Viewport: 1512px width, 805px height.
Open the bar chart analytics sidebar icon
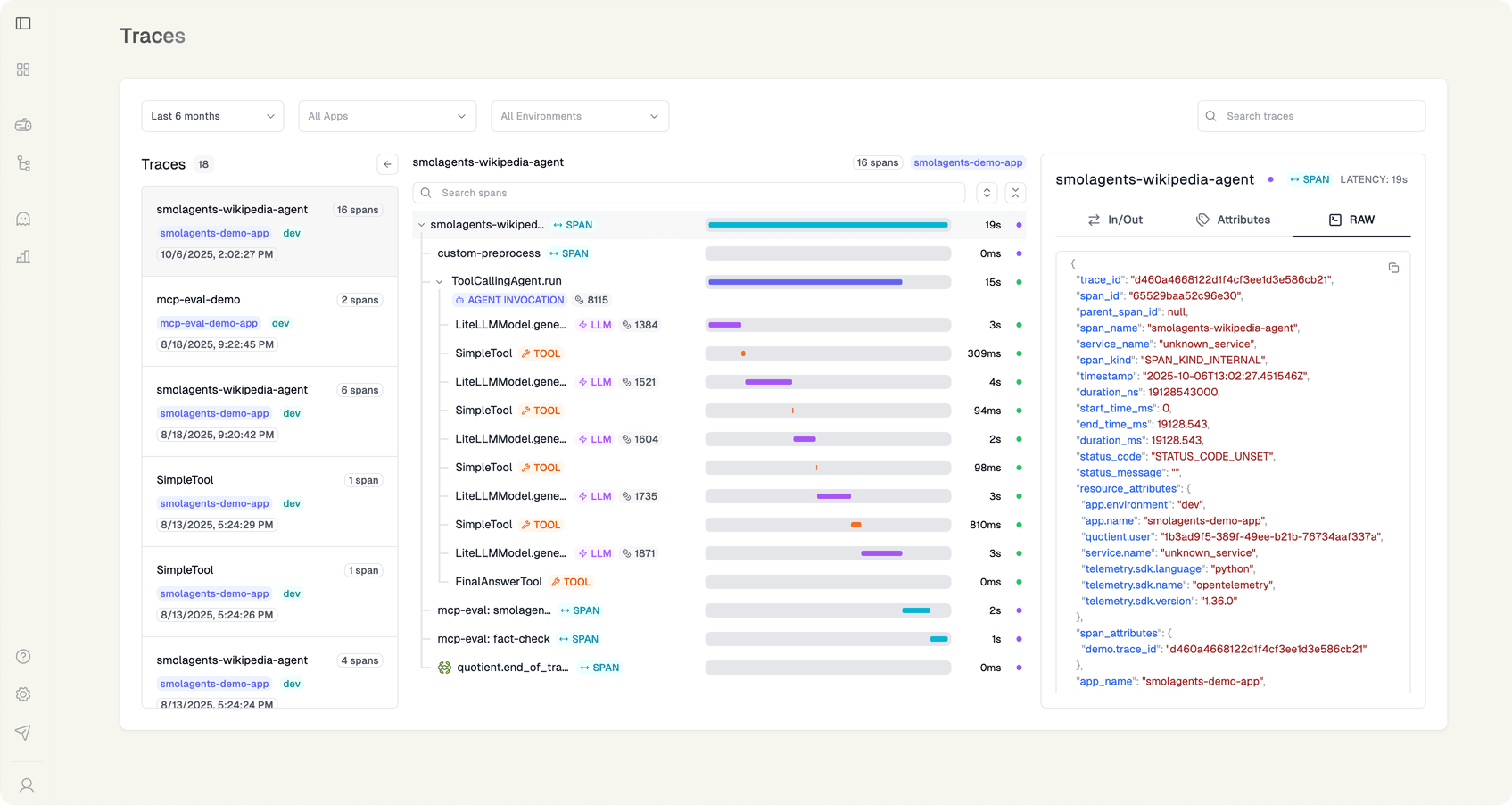click(x=23, y=257)
